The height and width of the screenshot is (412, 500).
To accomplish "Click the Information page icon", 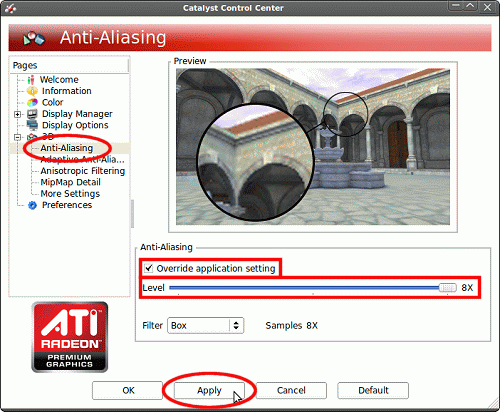I will 32,91.
